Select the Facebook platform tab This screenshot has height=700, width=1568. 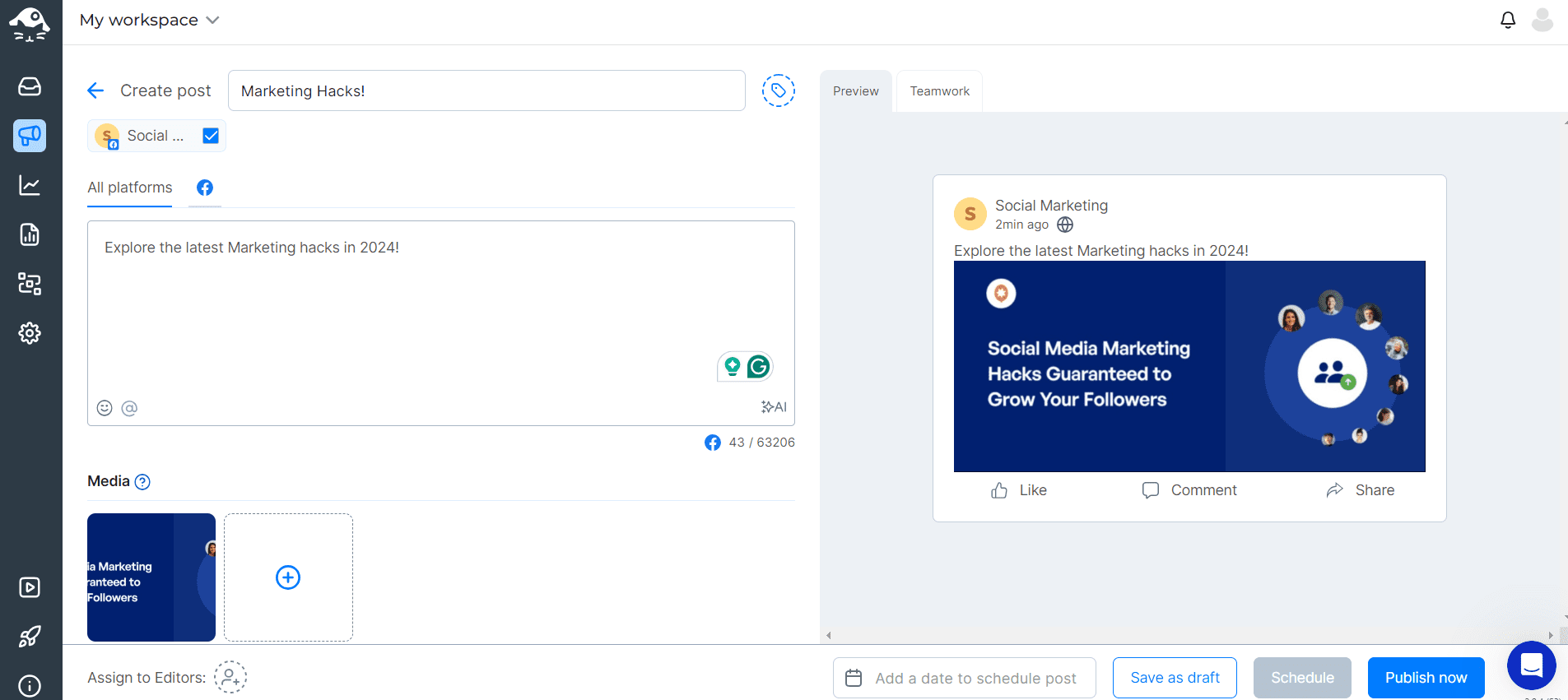(x=205, y=188)
